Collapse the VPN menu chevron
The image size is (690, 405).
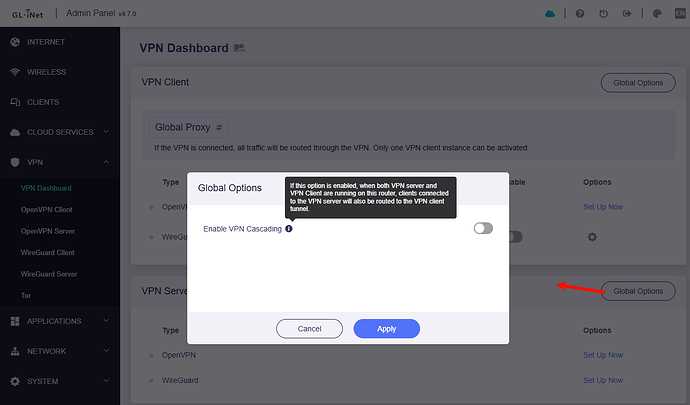tap(106, 162)
